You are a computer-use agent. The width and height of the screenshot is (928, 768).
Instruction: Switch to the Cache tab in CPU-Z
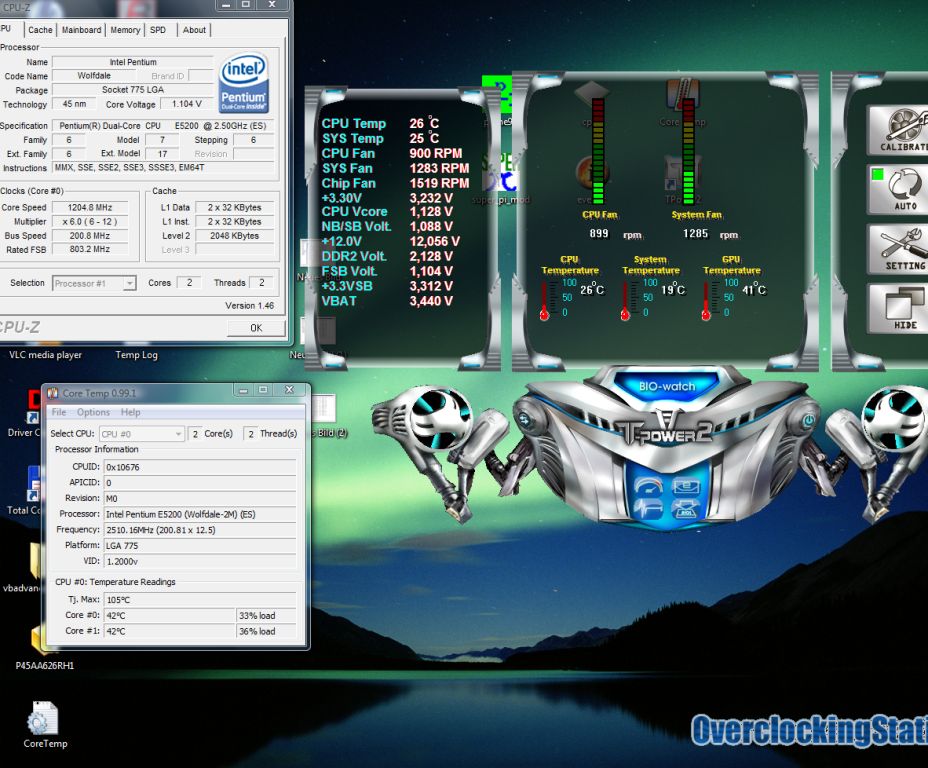40,30
